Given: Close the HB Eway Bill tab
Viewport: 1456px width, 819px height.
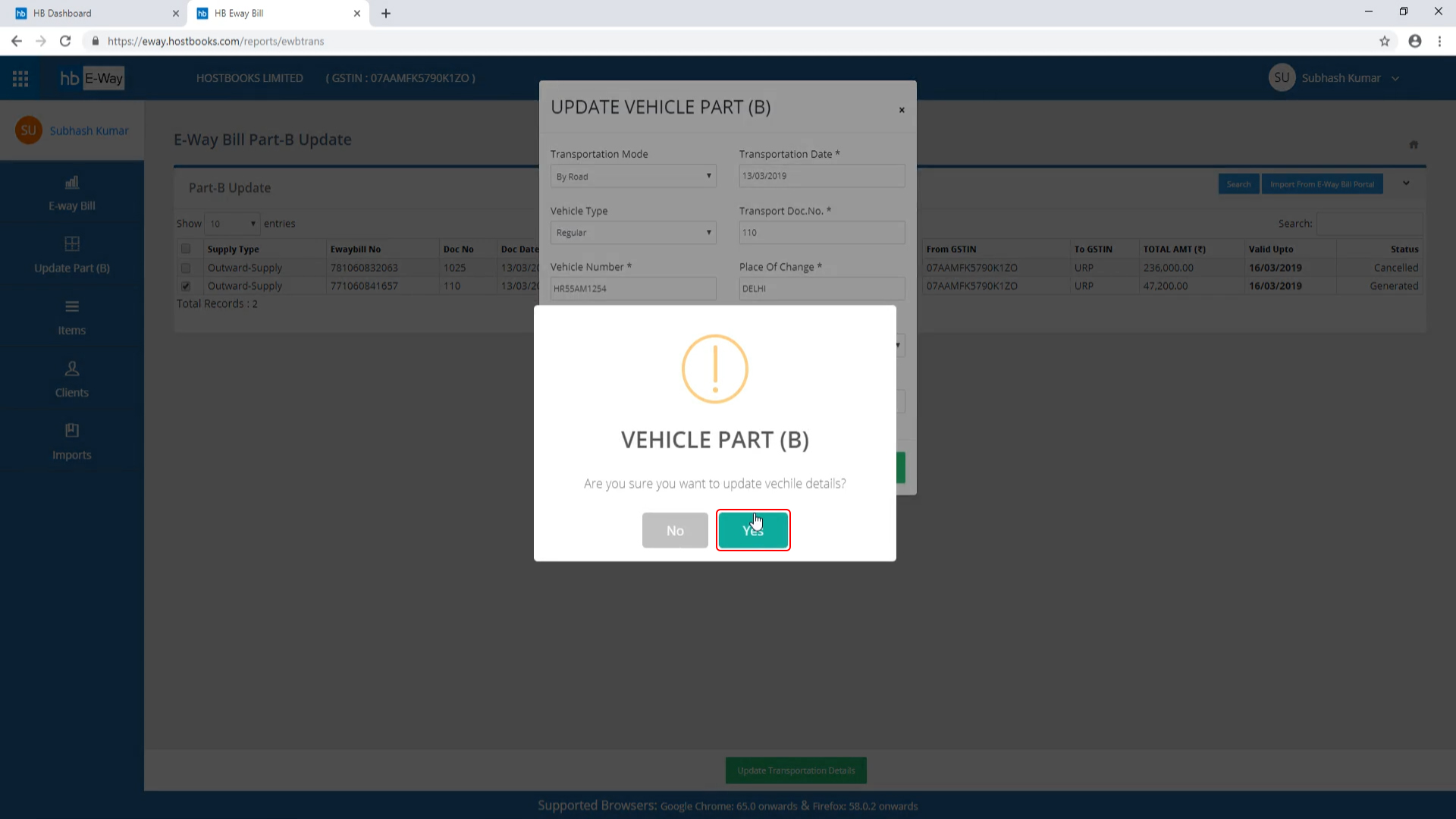Looking at the screenshot, I should click(357, 13).
